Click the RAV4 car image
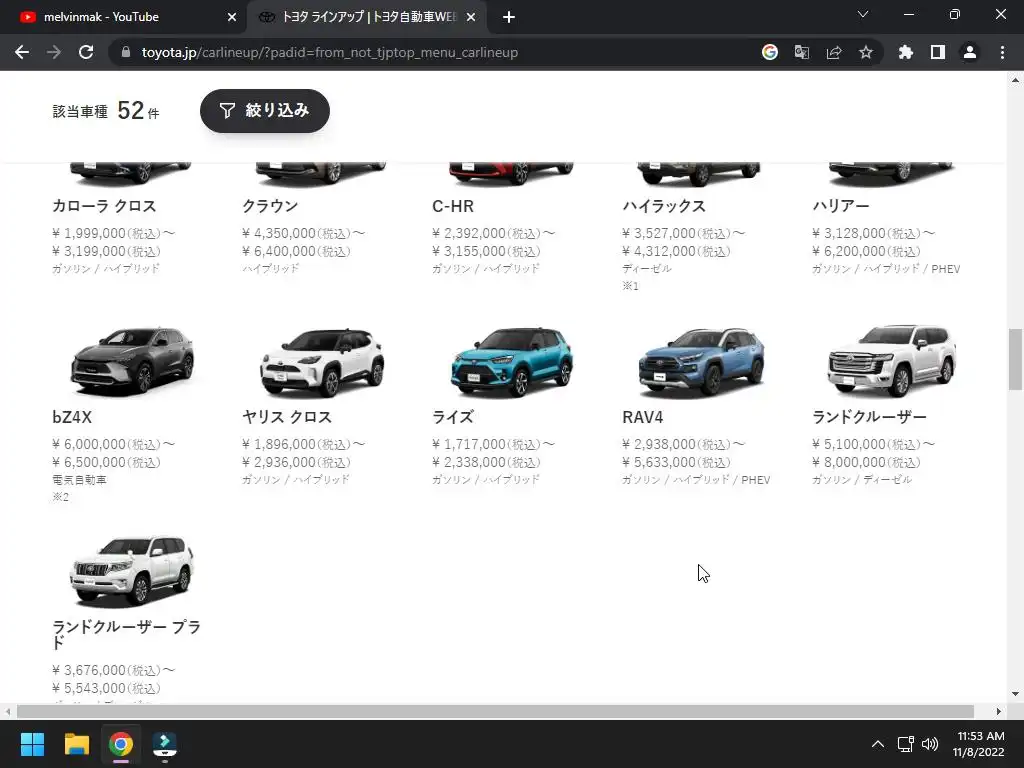This screenshot has width=1024, height=768. click(x=701, y=362)
